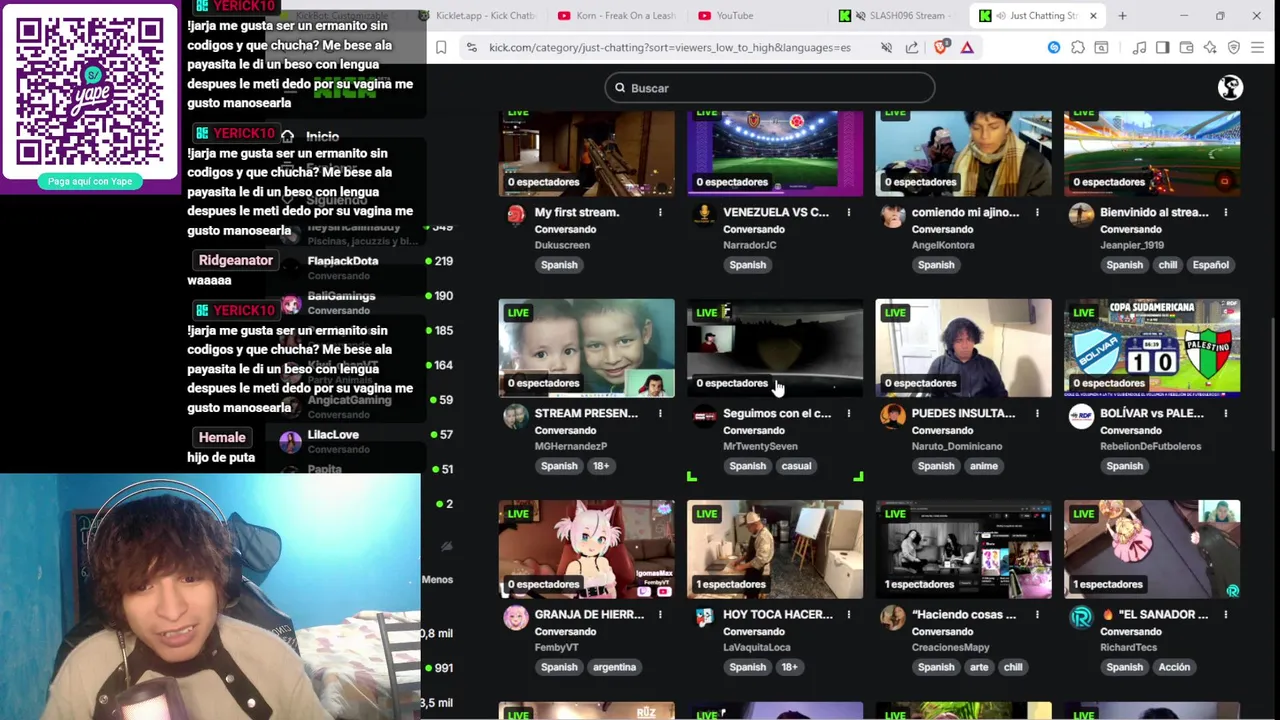Screen dimensions: 1280x720
Task: Switch to Korn - Freak On a Leash tab
Action: [616, 15]
